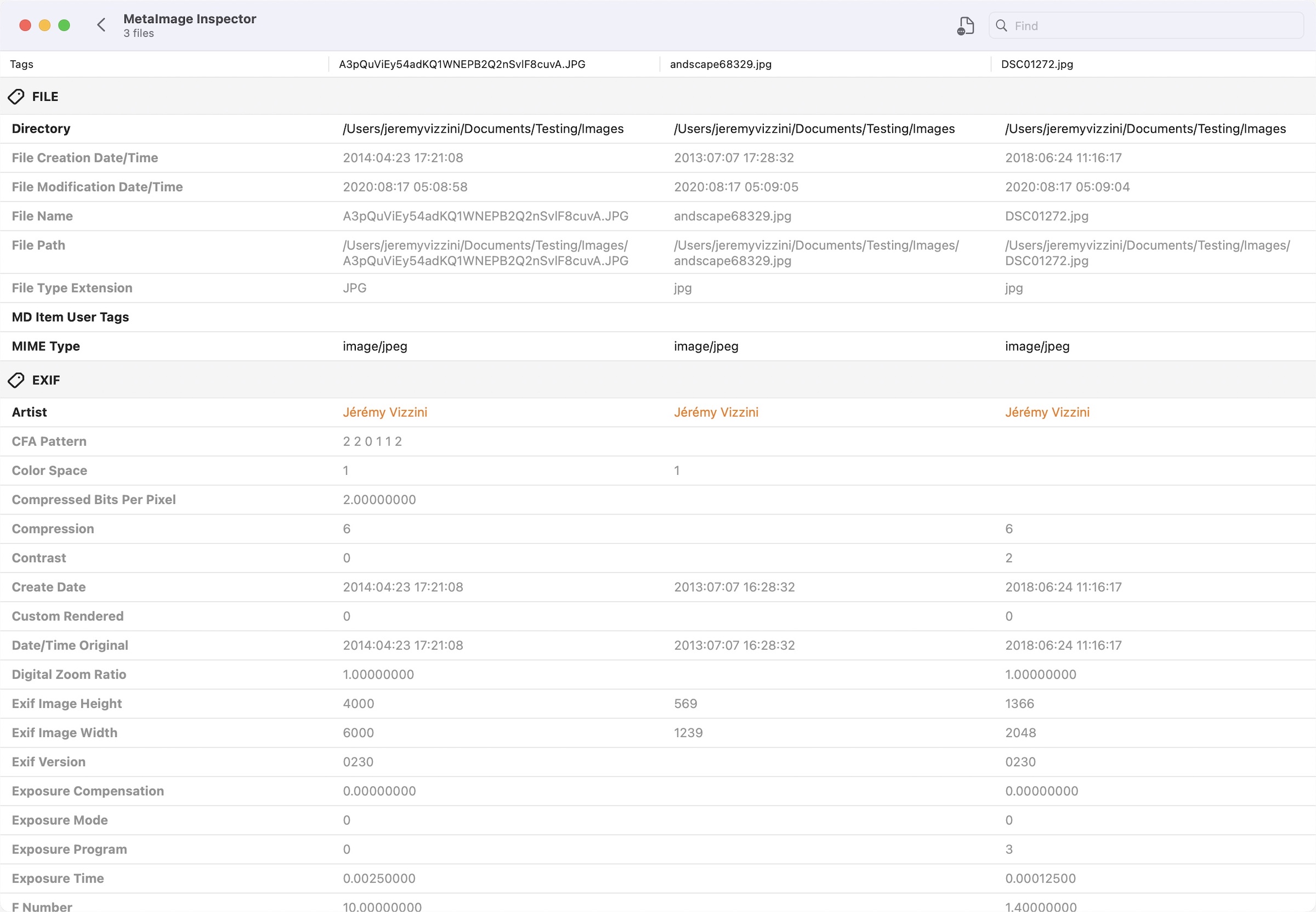Image resolution: width=1316 pixels, height=912 pixels.
Task: Click the magnifying glass search icon
Action: pyautogui.click(x=1001, y=26)
